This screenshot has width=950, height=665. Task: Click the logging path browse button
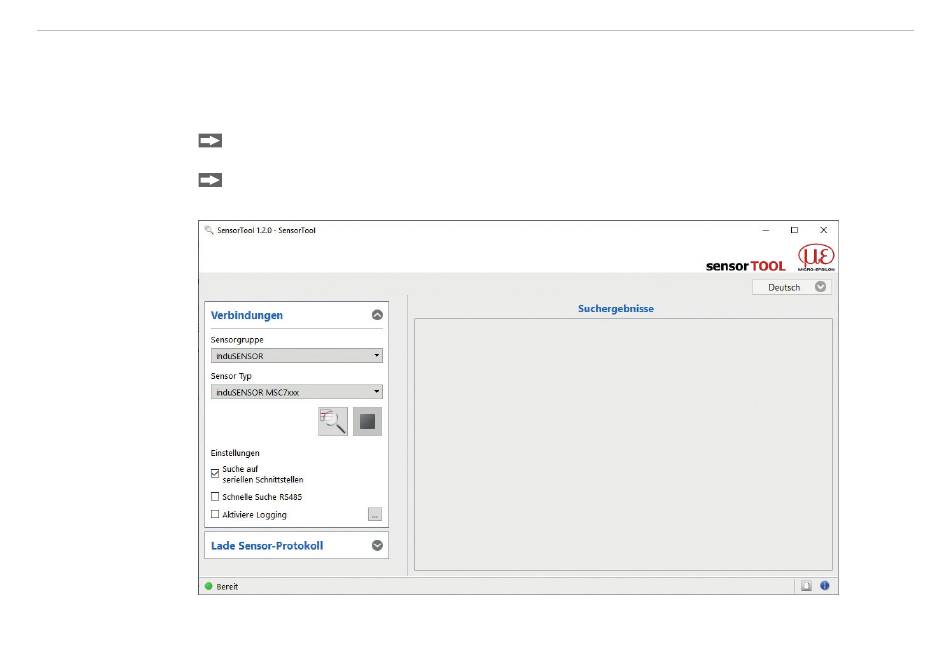[x=375, y=514]
